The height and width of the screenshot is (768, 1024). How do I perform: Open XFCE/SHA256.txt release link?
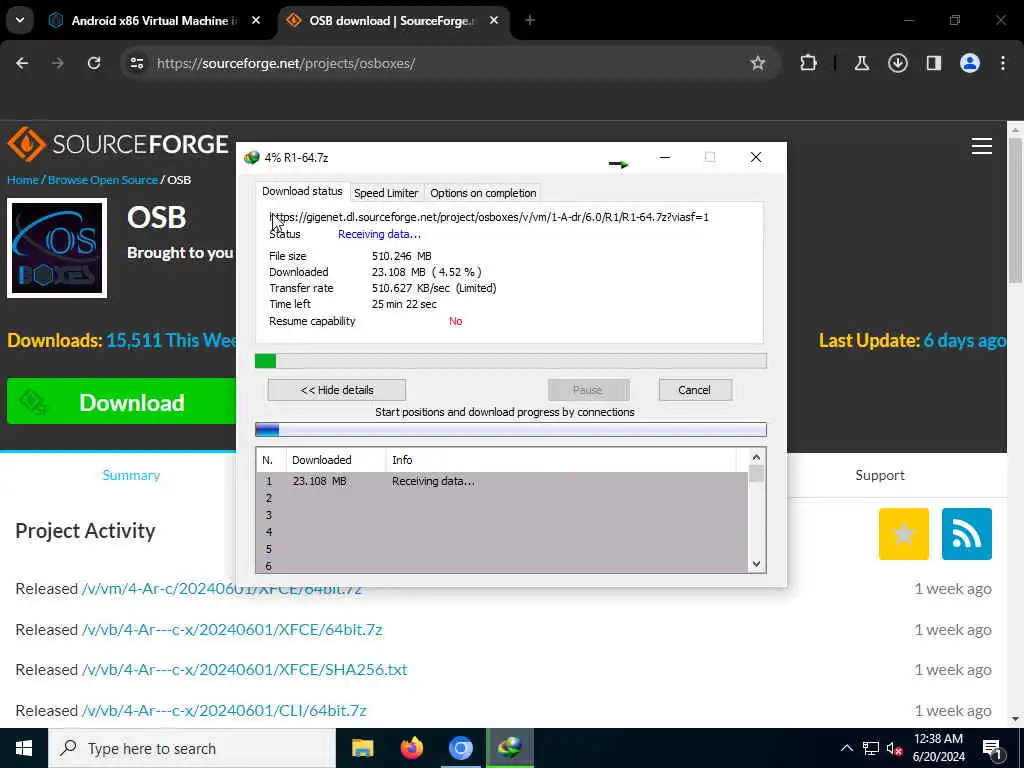pos(244,670)
